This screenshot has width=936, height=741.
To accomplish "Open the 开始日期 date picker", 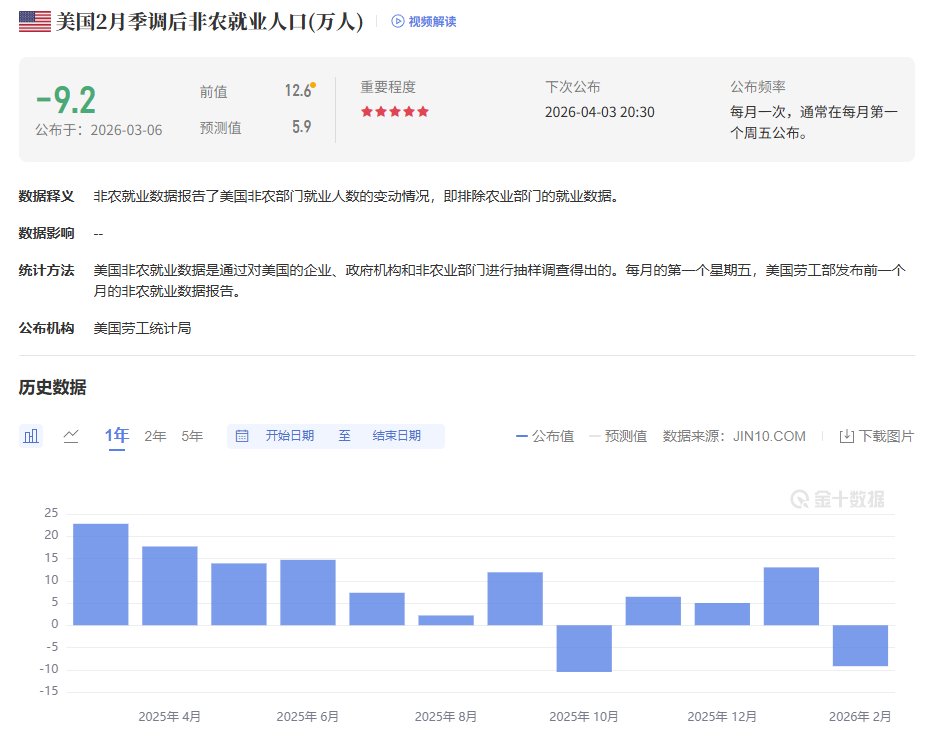I will 289,436.
